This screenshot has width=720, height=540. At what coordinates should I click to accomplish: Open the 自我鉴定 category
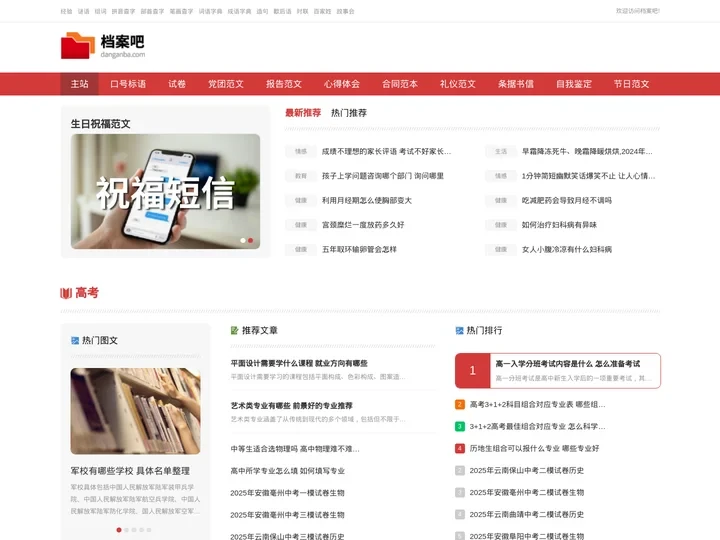click(x=574, y=84)
